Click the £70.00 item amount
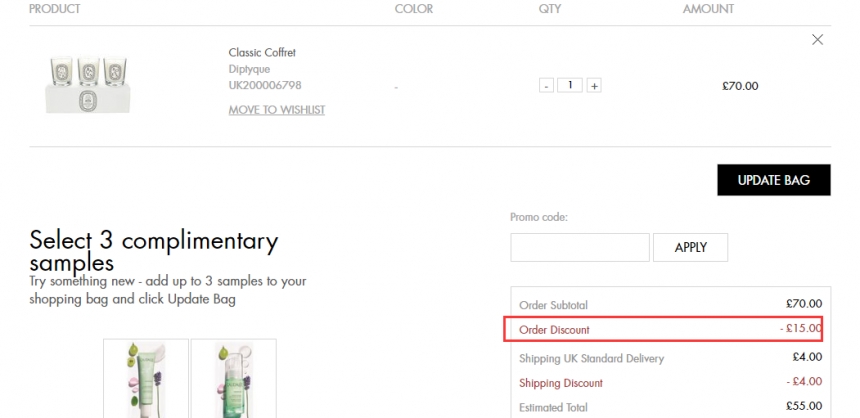 pos(740,86)
